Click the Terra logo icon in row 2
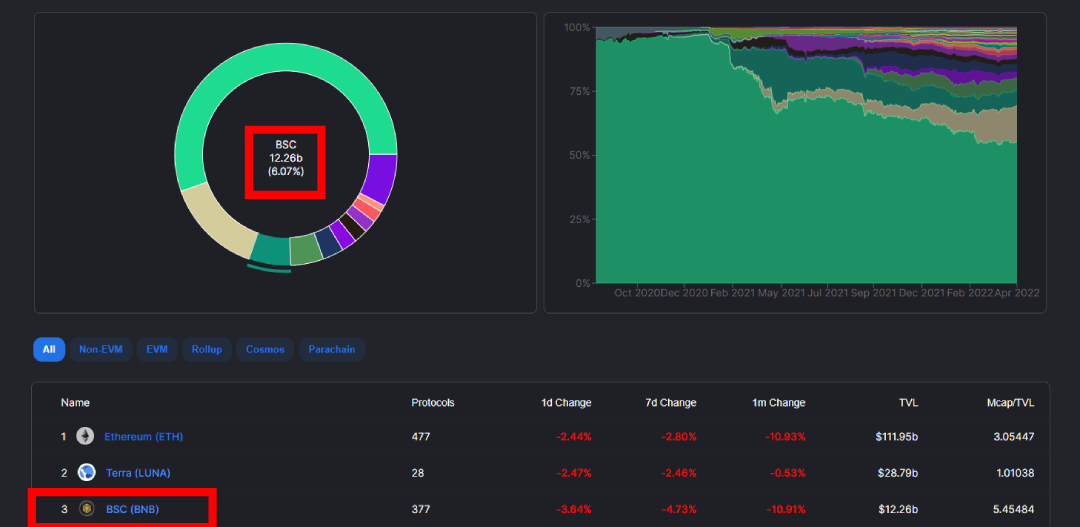 [86, 473]
